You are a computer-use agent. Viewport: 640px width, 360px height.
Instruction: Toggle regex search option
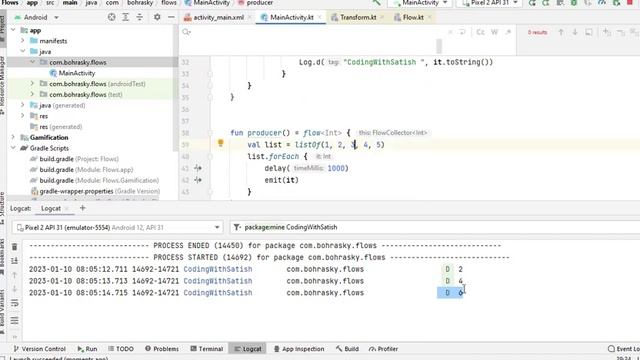[x=508, y=32]
